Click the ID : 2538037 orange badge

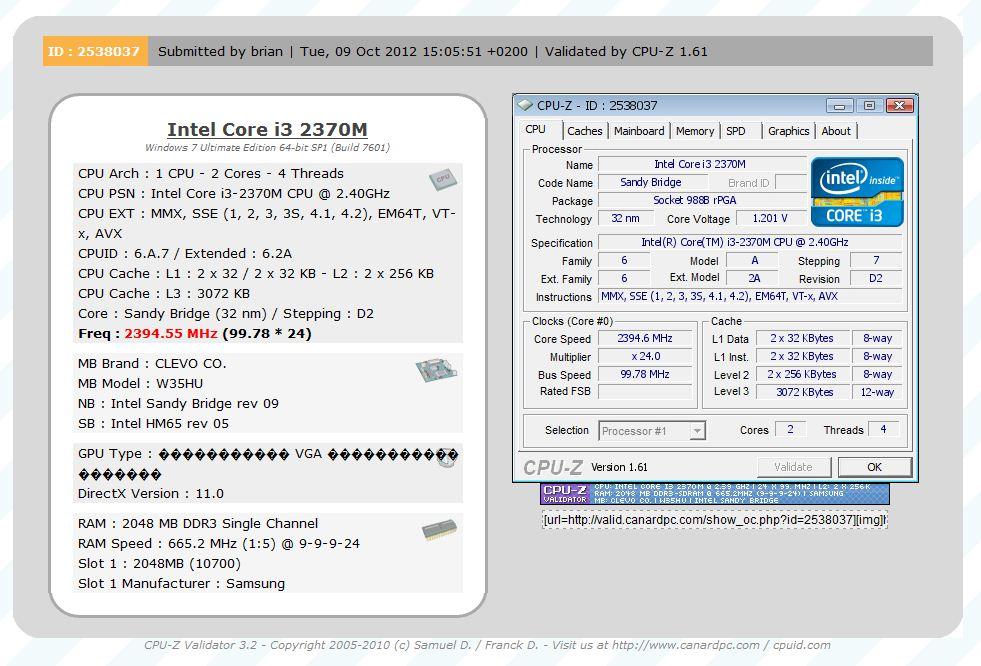(x=95, y=51)
